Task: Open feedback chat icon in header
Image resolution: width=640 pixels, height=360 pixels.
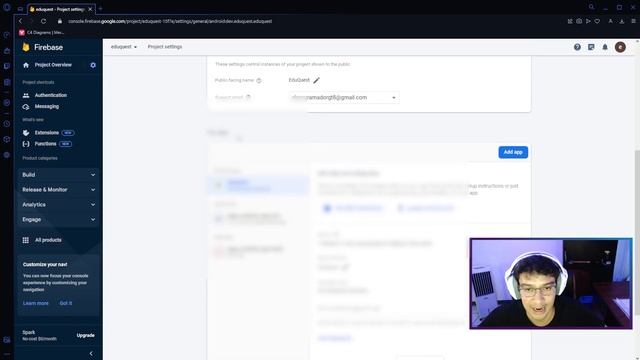Action: (x=591, y=47)
